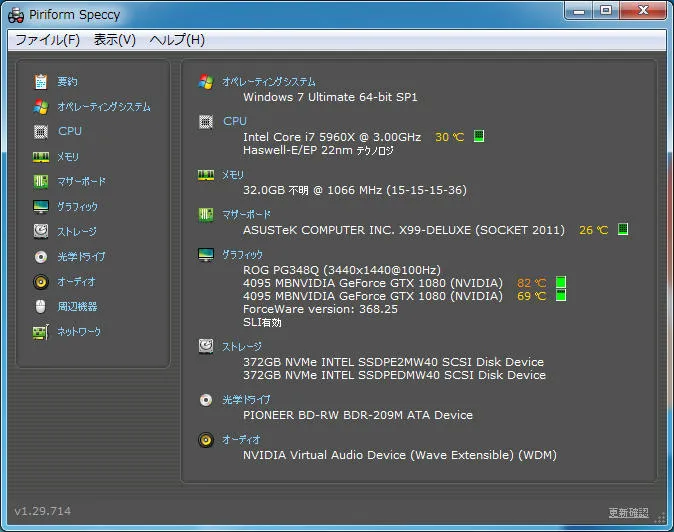This screenshot has width=674, height=532.
Task: Click the CPU chip icon in sidebar
Action: click(x=41, y=131)
